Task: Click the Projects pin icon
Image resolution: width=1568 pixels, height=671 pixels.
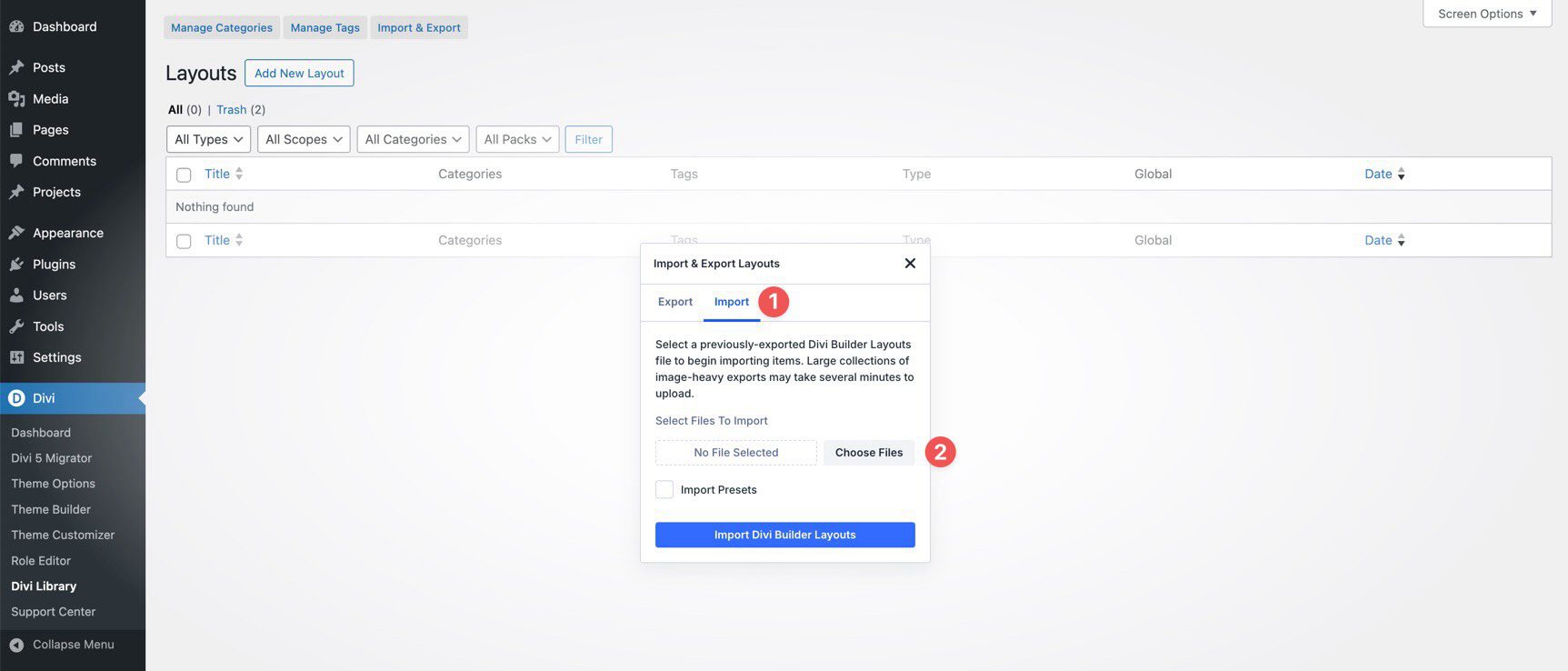Action: click(16, 192)
